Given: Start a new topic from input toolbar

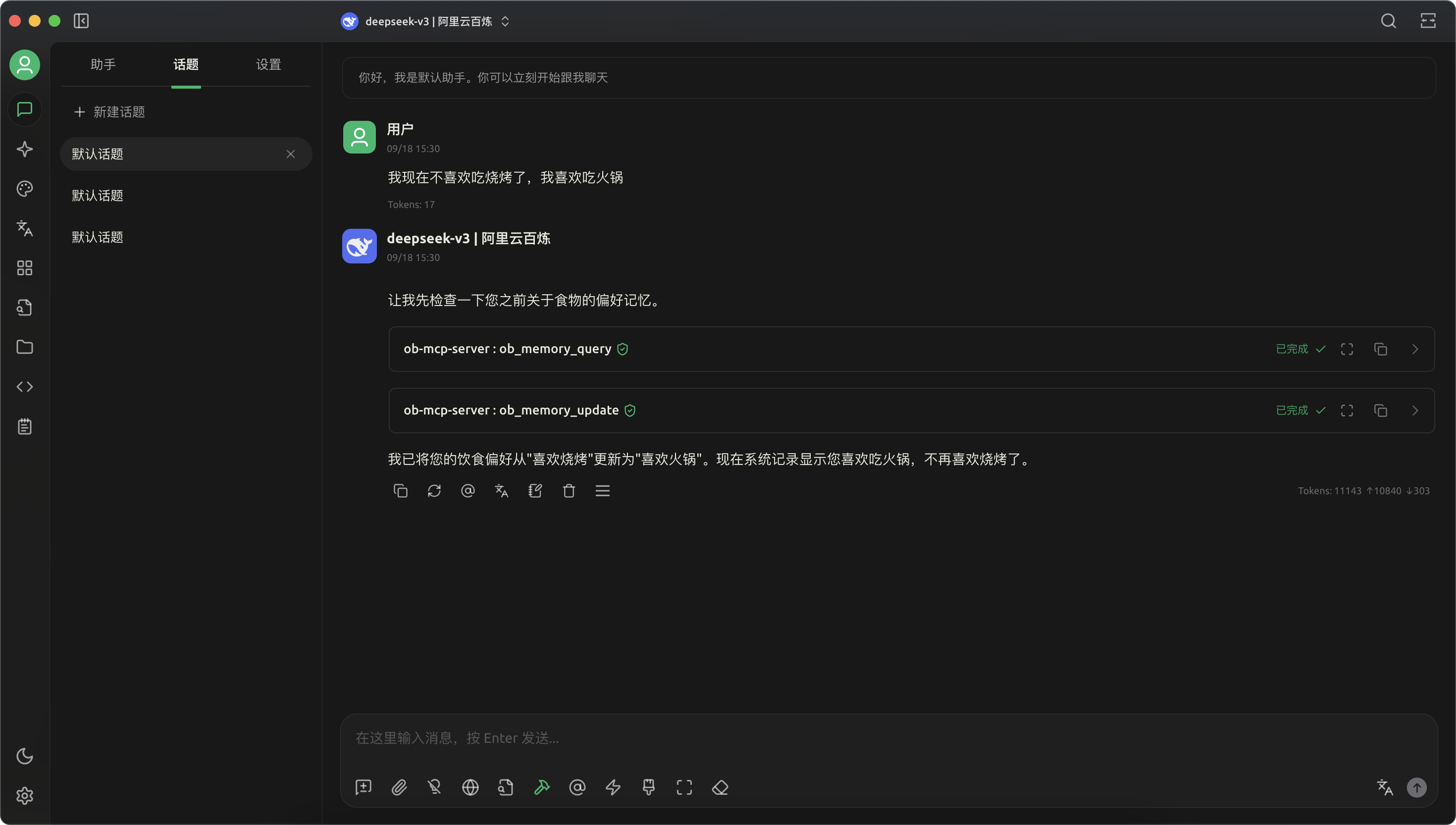Looking at the screenshot, I should 363,787.
